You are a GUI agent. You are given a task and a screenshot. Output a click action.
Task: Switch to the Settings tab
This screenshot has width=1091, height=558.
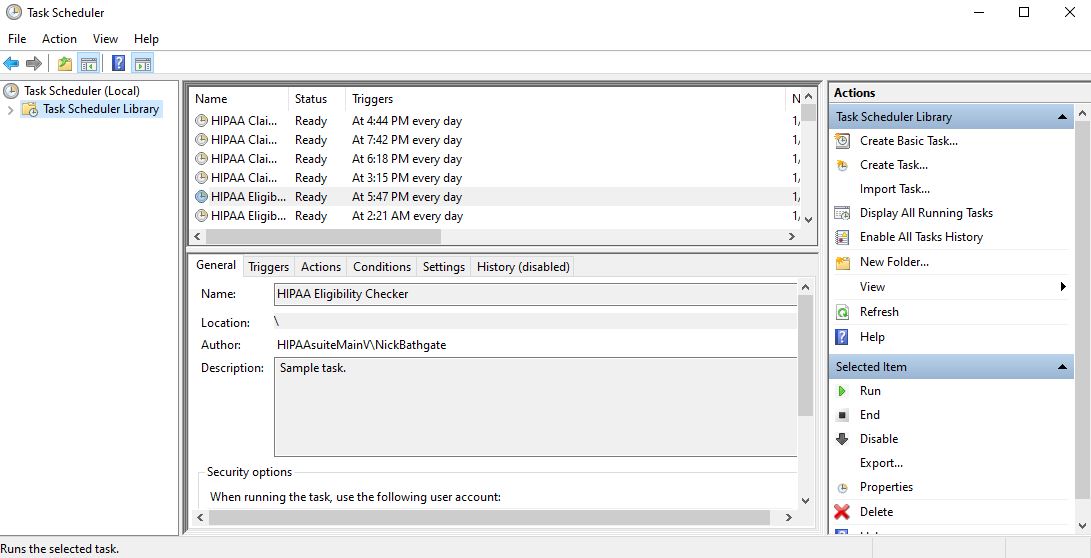(x=444, y=267)
